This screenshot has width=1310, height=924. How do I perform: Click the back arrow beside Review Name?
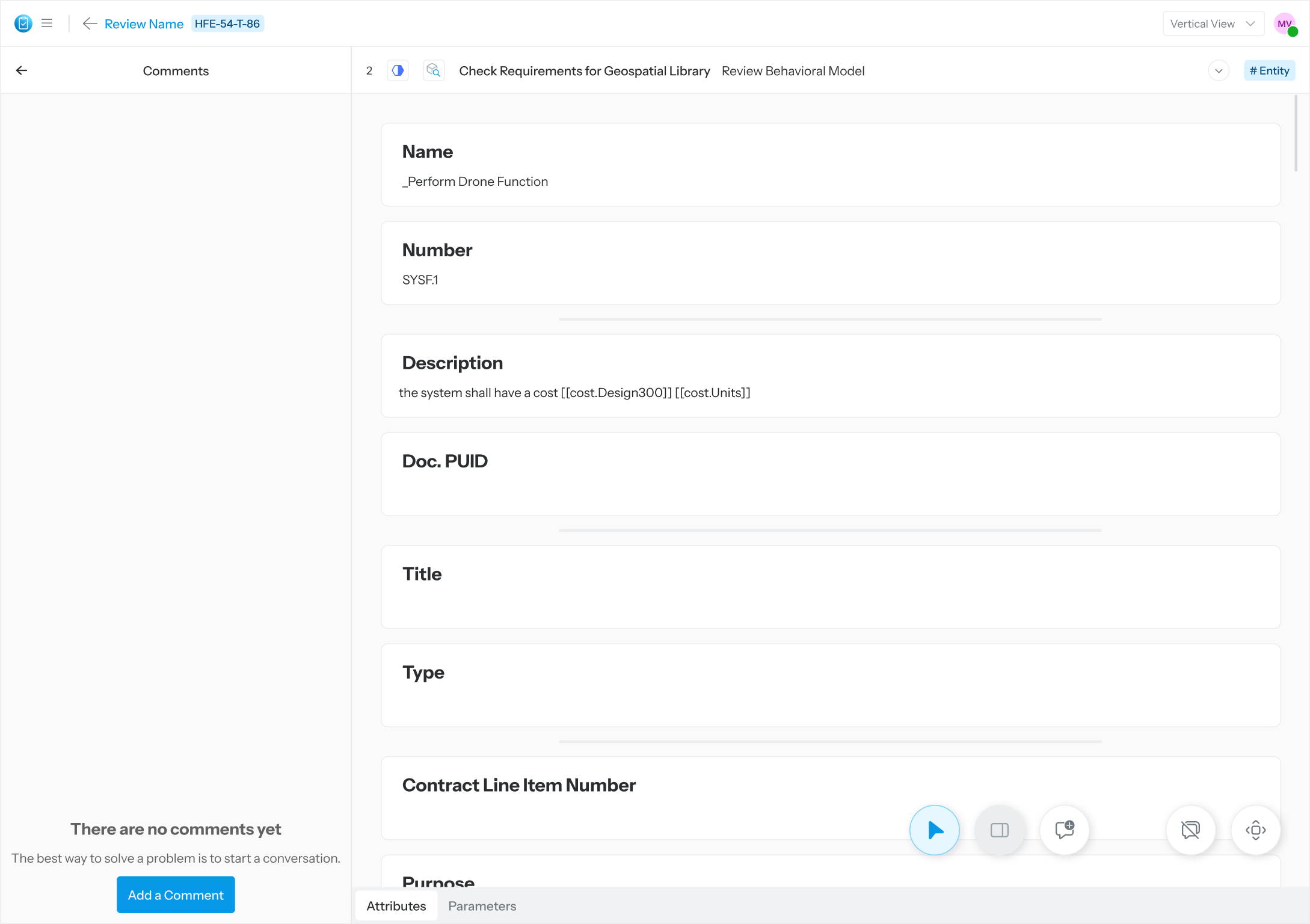pos(90,23)
